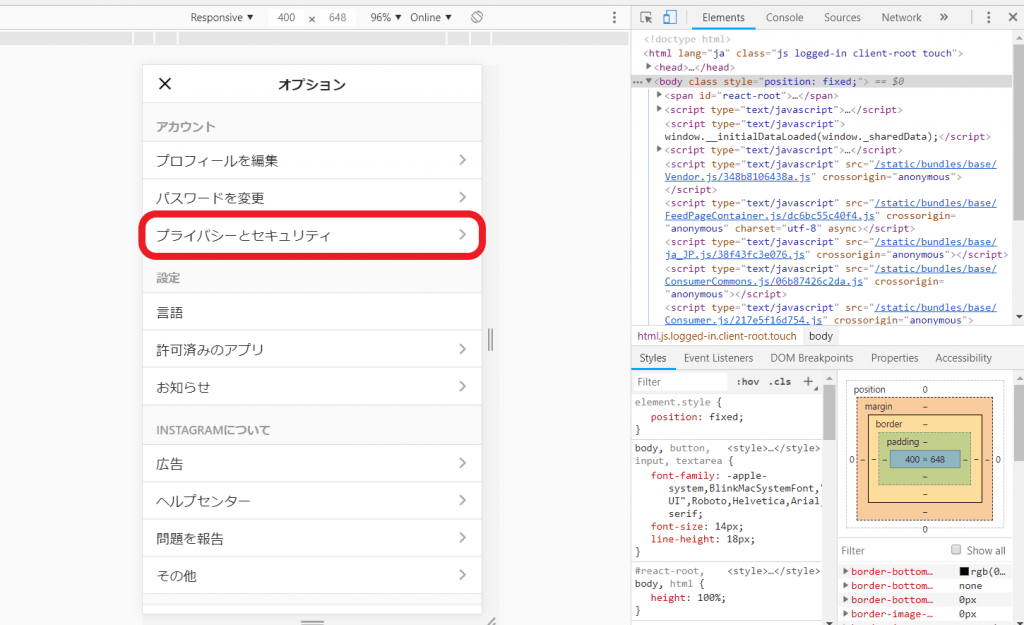Toggle the :hov element state button
The width and height of the screenshot is (1024, 625).
tap(747, 382)
